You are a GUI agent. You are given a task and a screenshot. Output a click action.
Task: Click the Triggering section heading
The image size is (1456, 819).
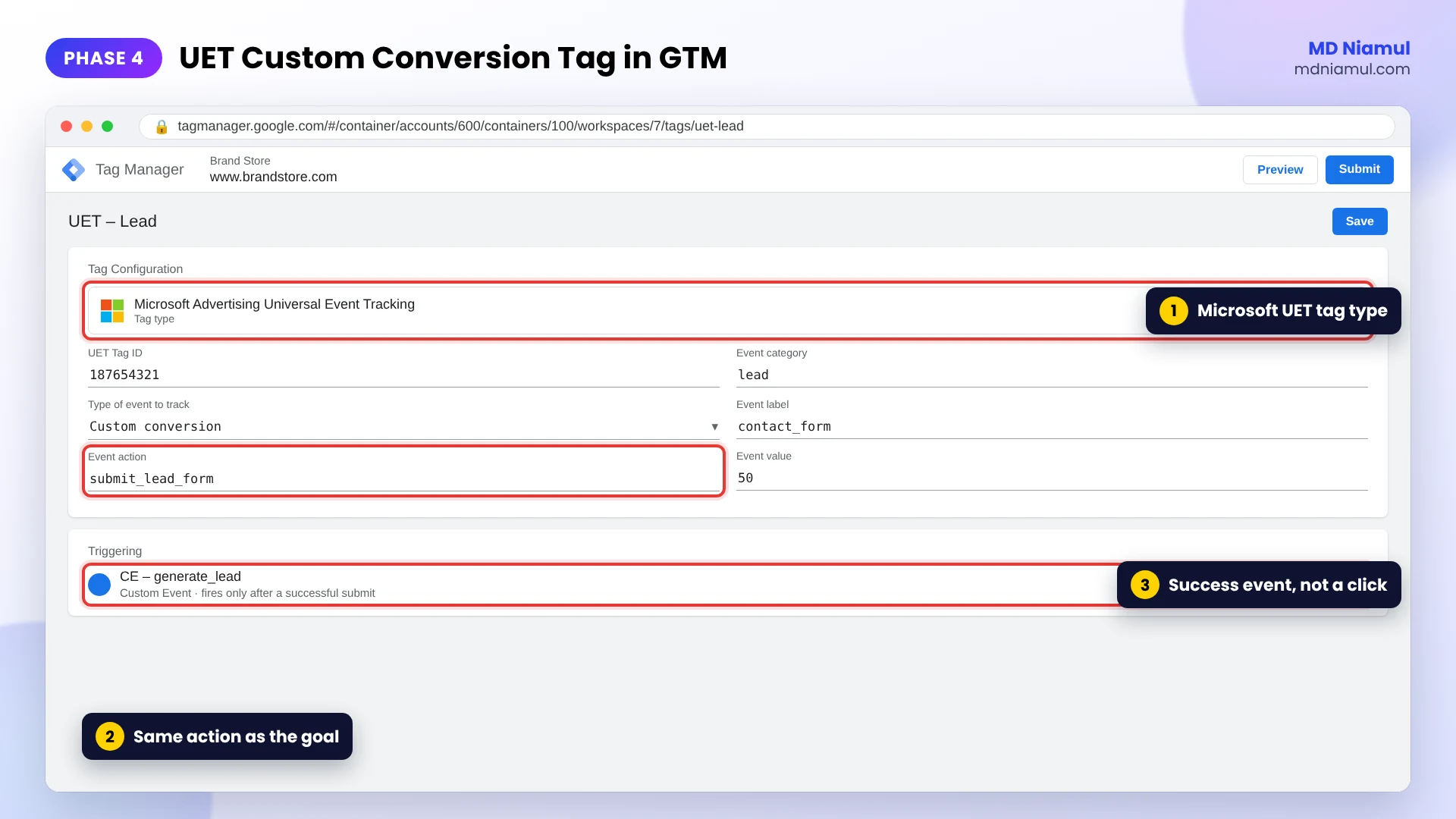pyautogui.click(x=115, y=551)
